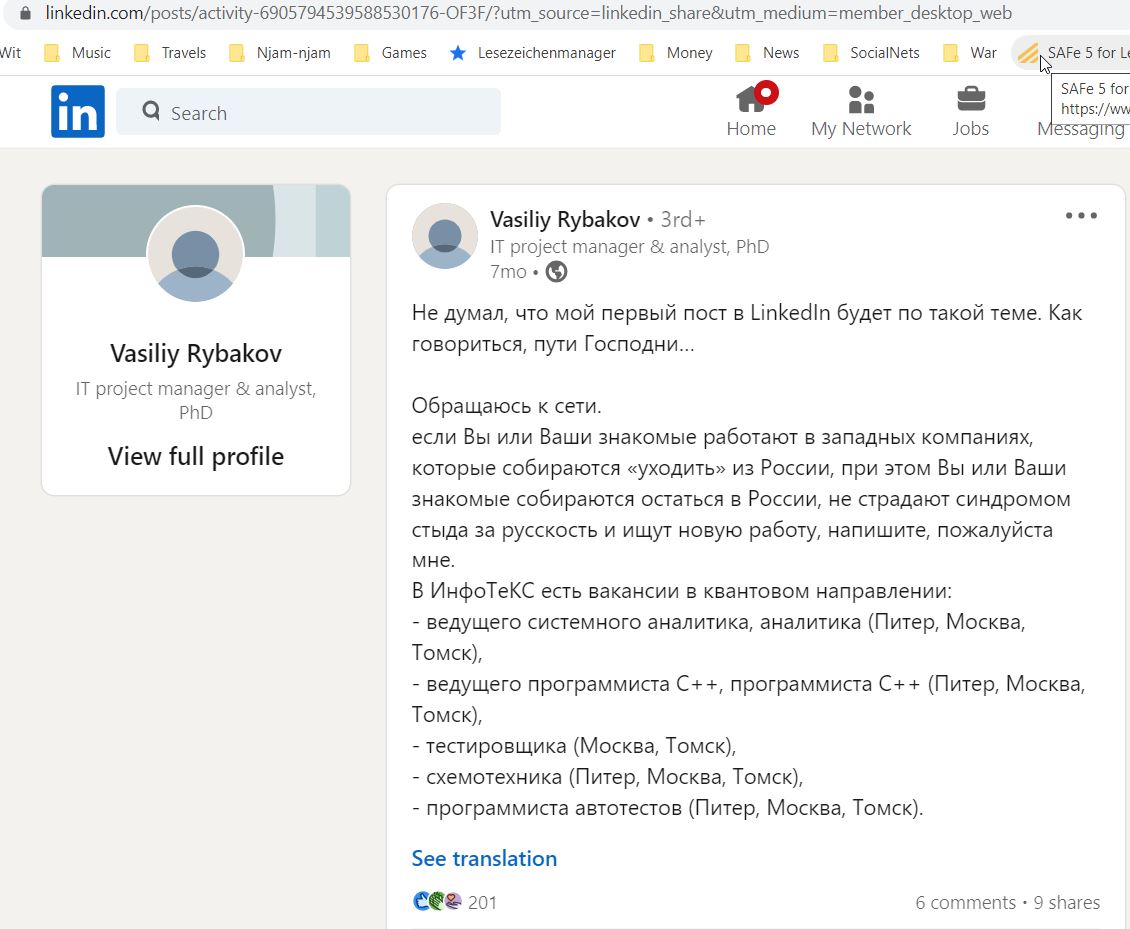Click the 7mo post timestamp

[508, 272]
